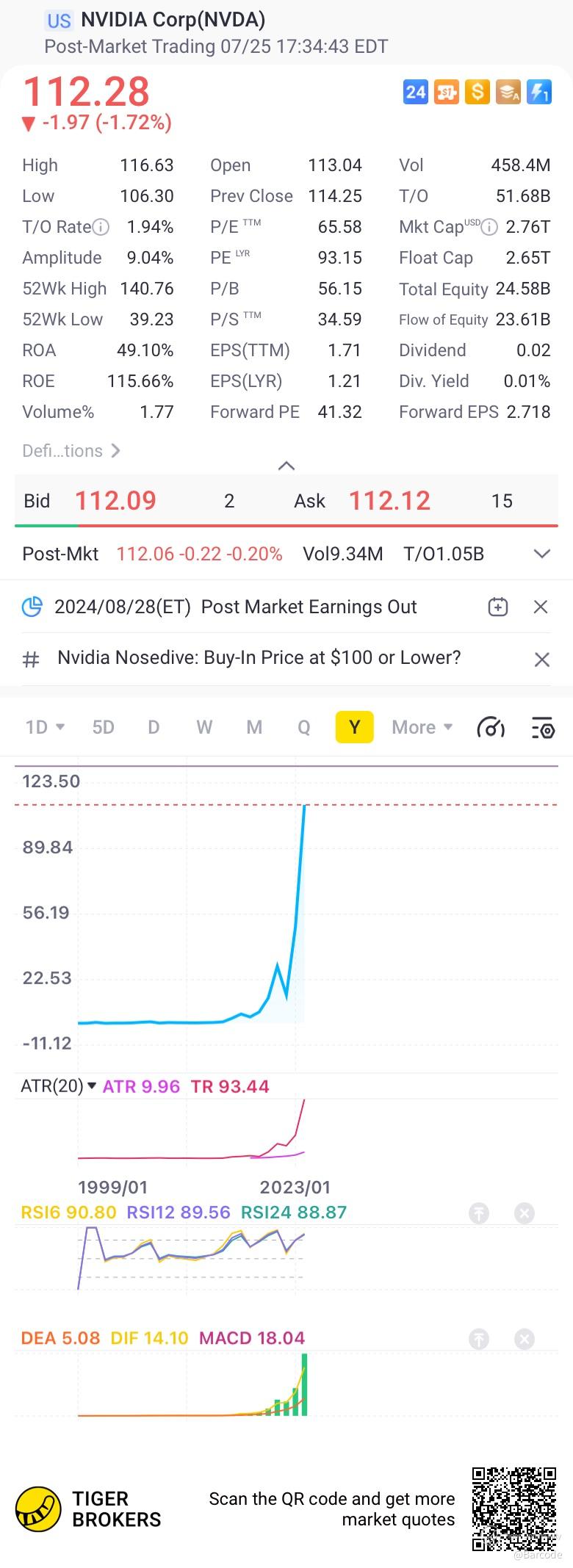The width and height of the screenshot is (573, 1568).
Task: Tap the blue lightning bolt badge
Action: click(x=539, y=92)
